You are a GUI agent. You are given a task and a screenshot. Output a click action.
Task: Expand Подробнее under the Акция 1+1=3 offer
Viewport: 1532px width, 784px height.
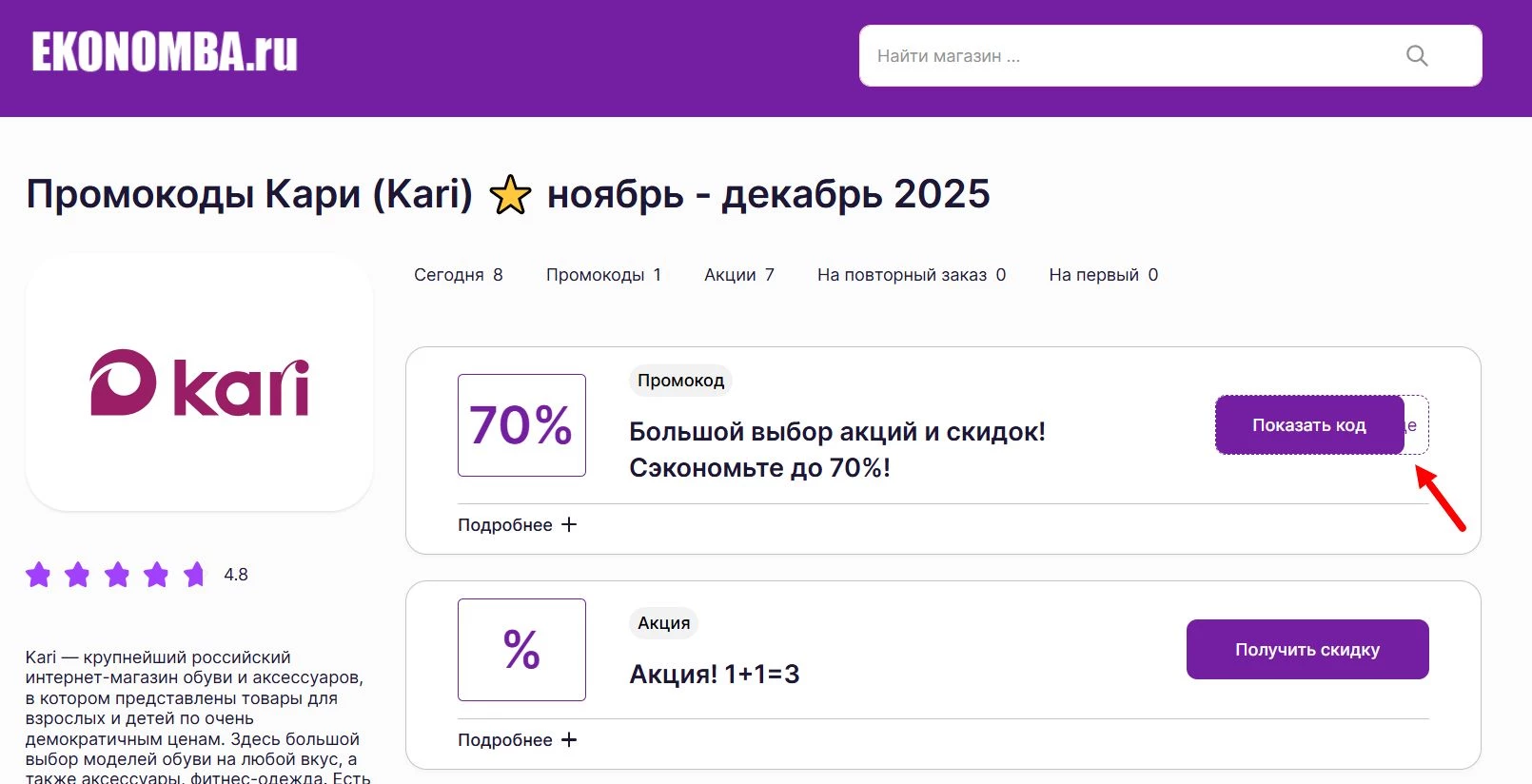point(517,739)
